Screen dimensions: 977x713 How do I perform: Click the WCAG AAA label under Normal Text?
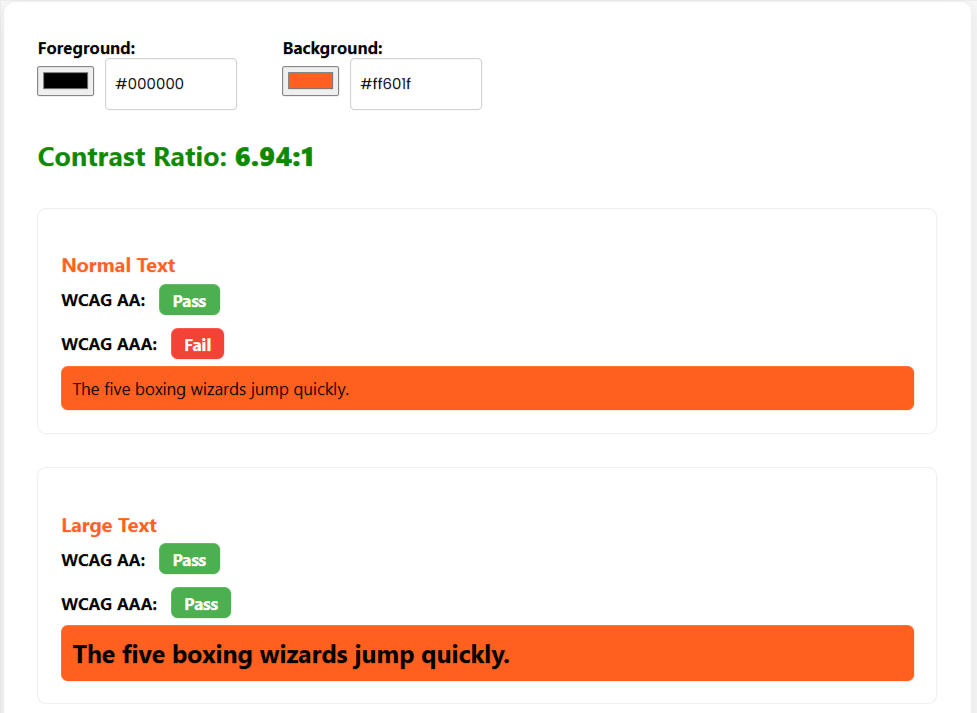click(109, 344)
